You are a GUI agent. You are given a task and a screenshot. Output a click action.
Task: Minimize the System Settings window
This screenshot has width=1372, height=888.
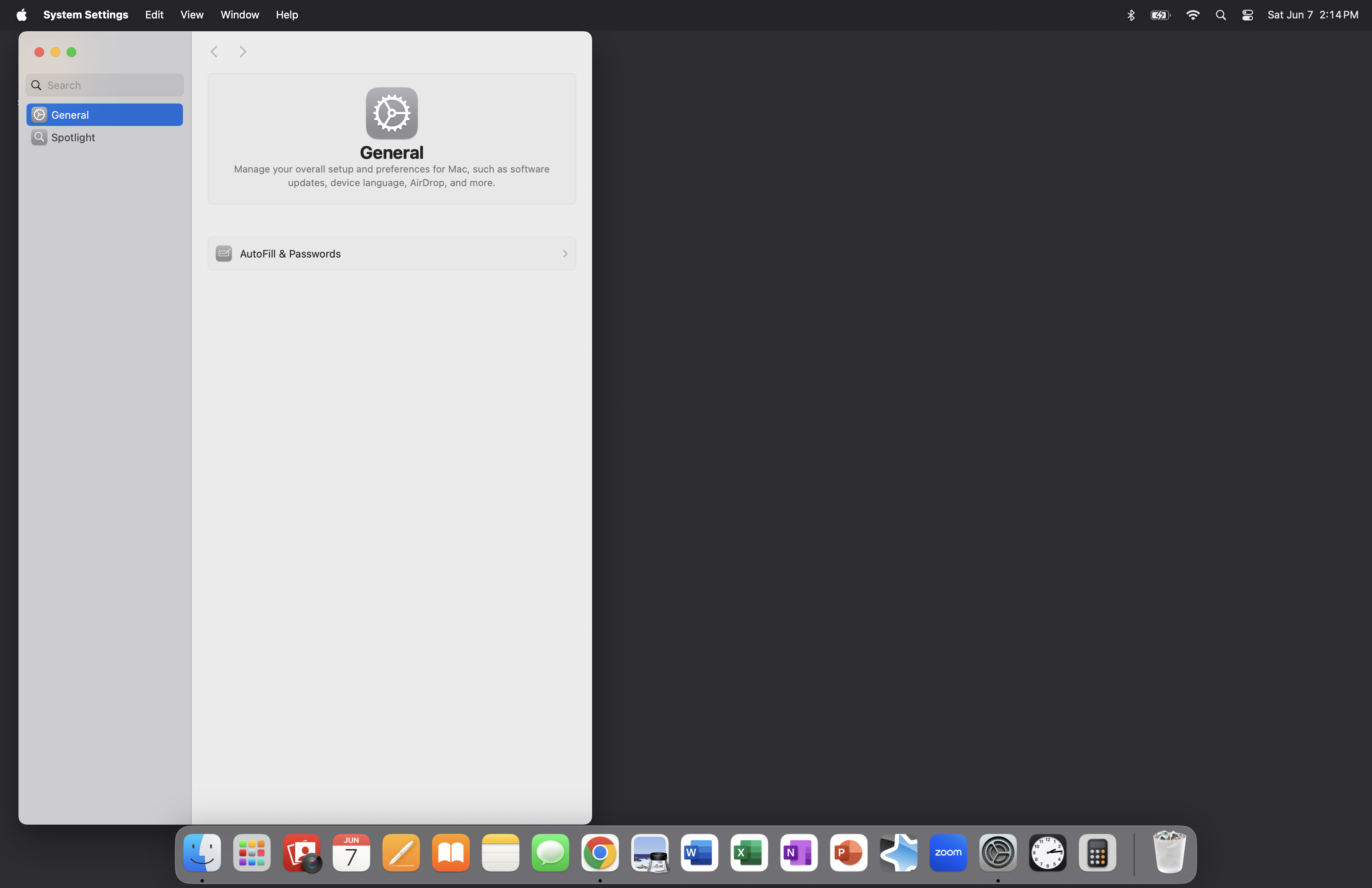pyautogui.click(x=55, y=53)
